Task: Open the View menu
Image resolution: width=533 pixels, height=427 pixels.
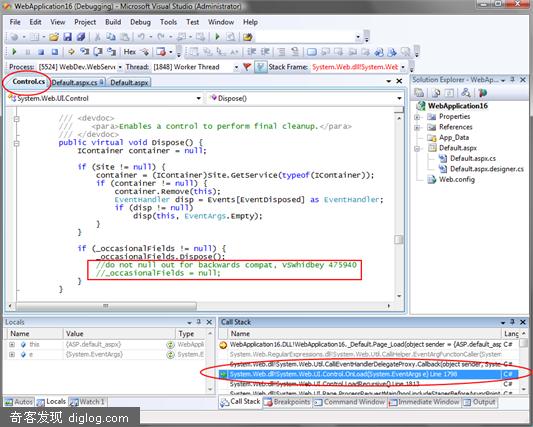Action: (x=57, y=22)
